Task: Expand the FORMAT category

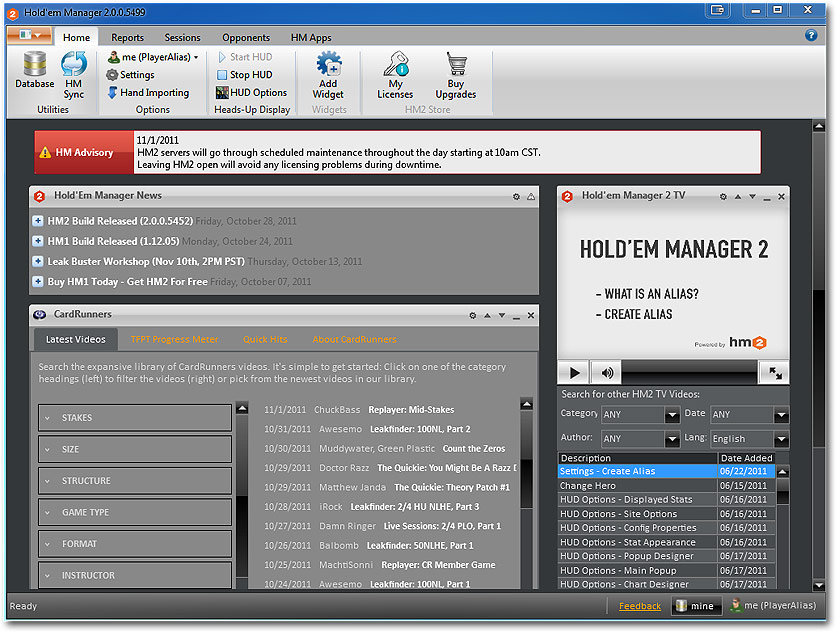Action: (x=135, y=543)
